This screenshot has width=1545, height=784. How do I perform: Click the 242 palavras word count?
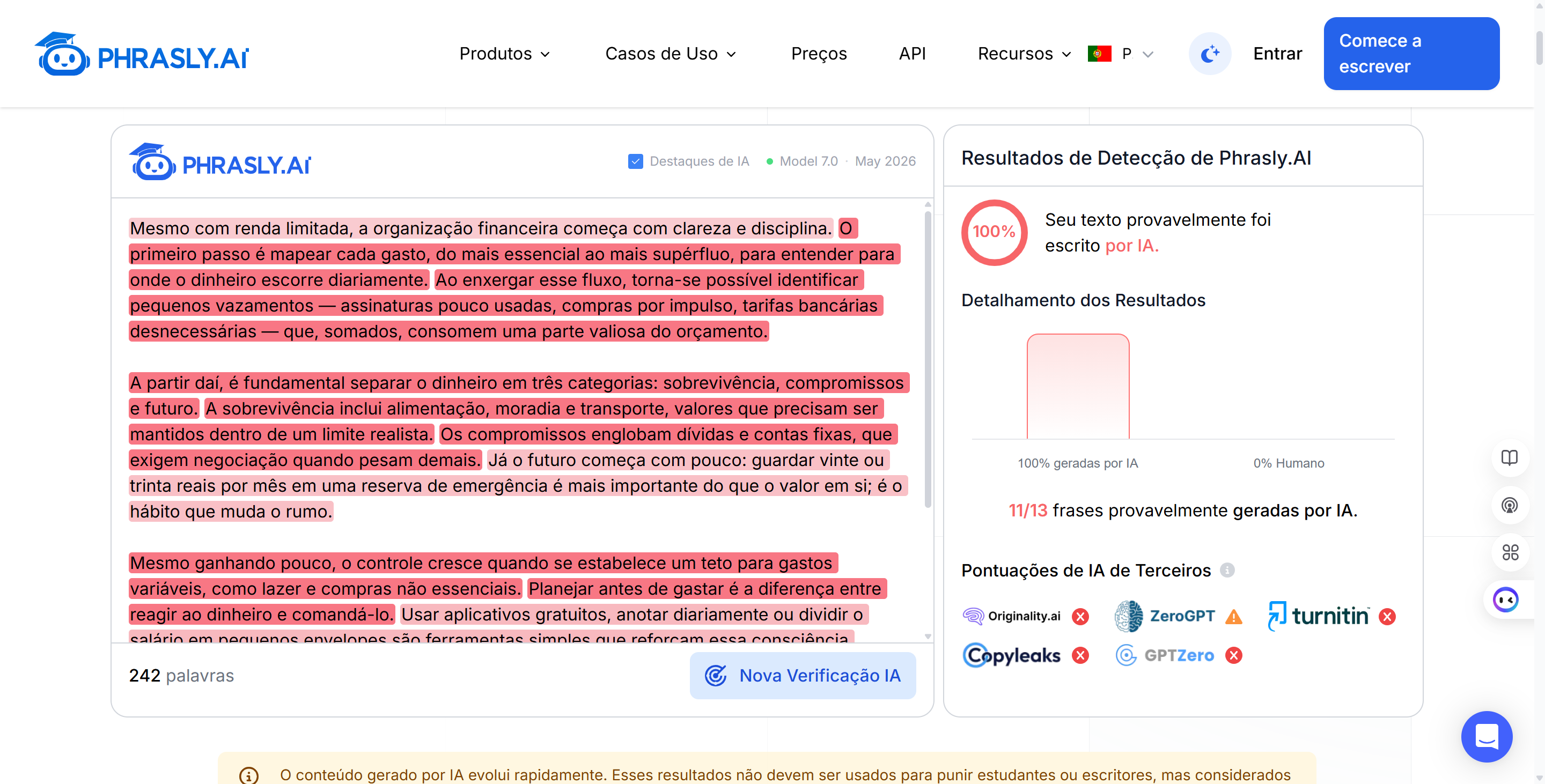coord(181,676)
